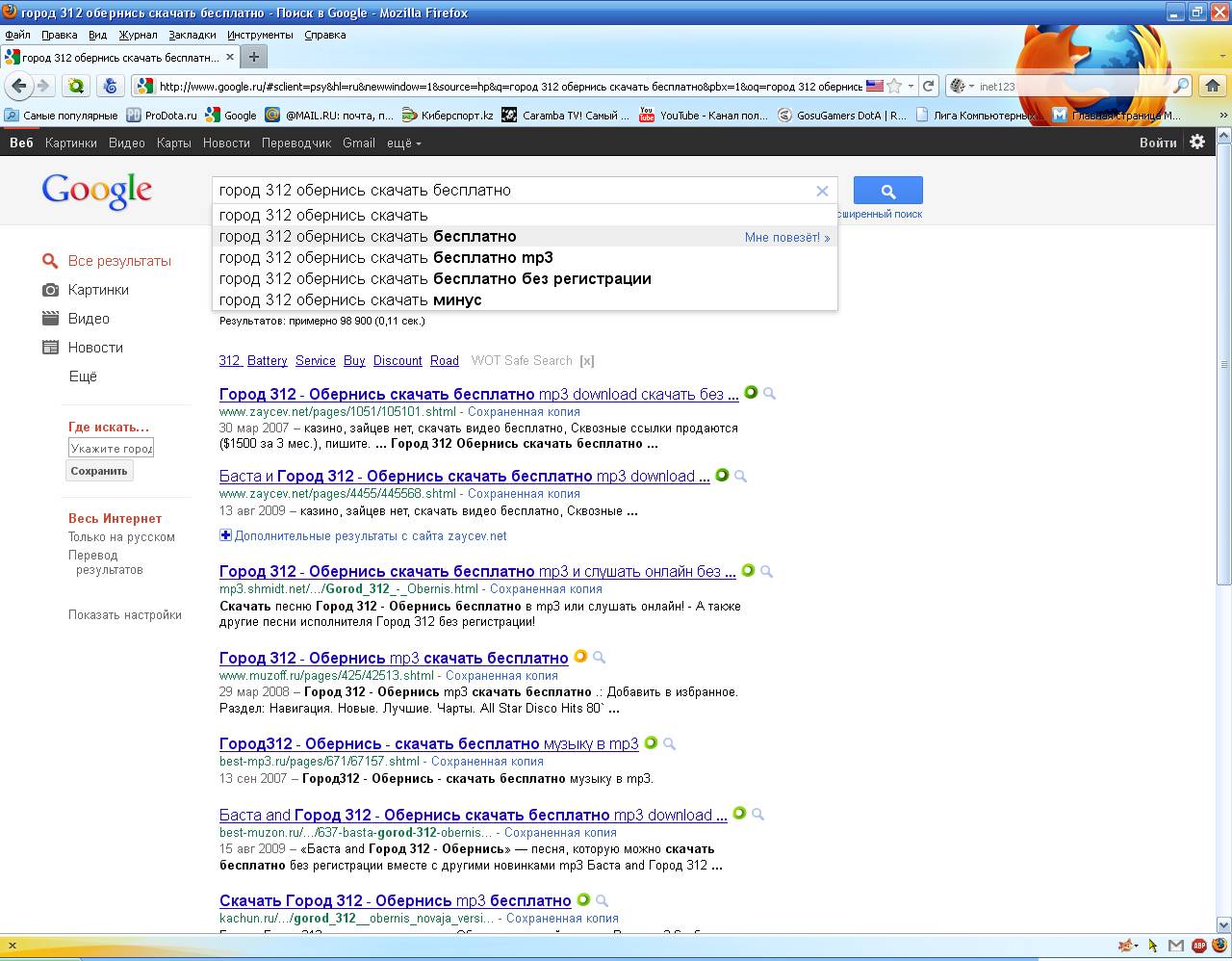The image size is (1232, 961).
Task: Click the WOT rating circle beside first result
Action: coord(751,393)
